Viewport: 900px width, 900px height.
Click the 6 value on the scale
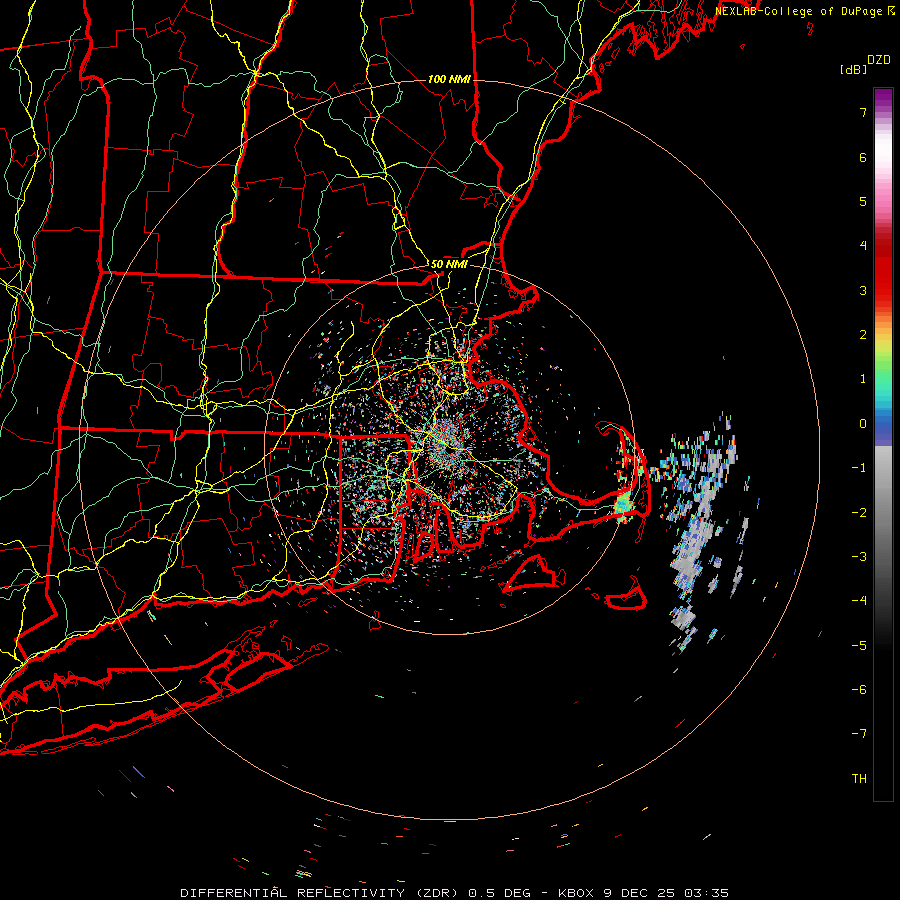863,157
